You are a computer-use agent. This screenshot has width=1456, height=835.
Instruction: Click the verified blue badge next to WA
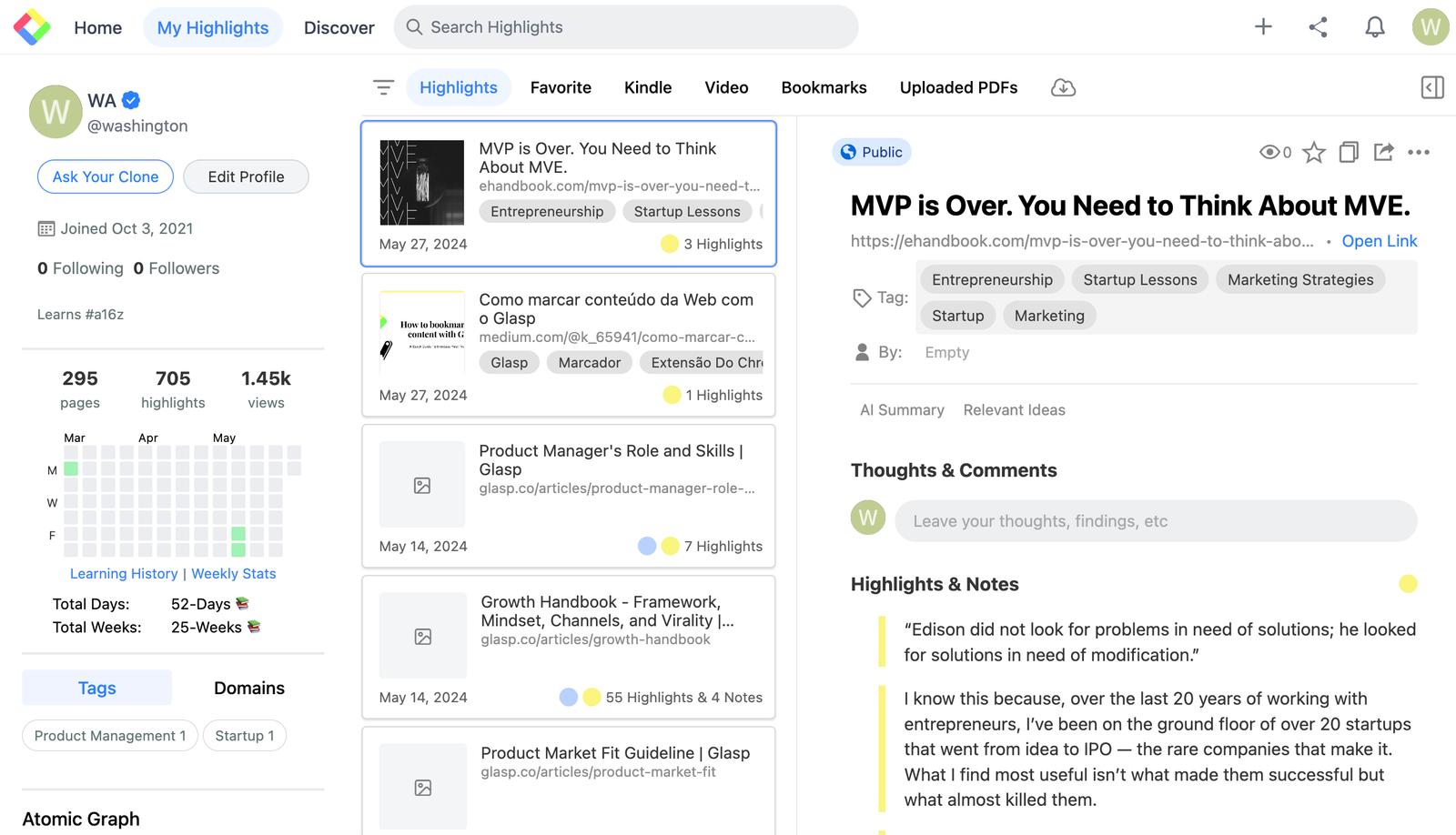click(x=131, y=100)
